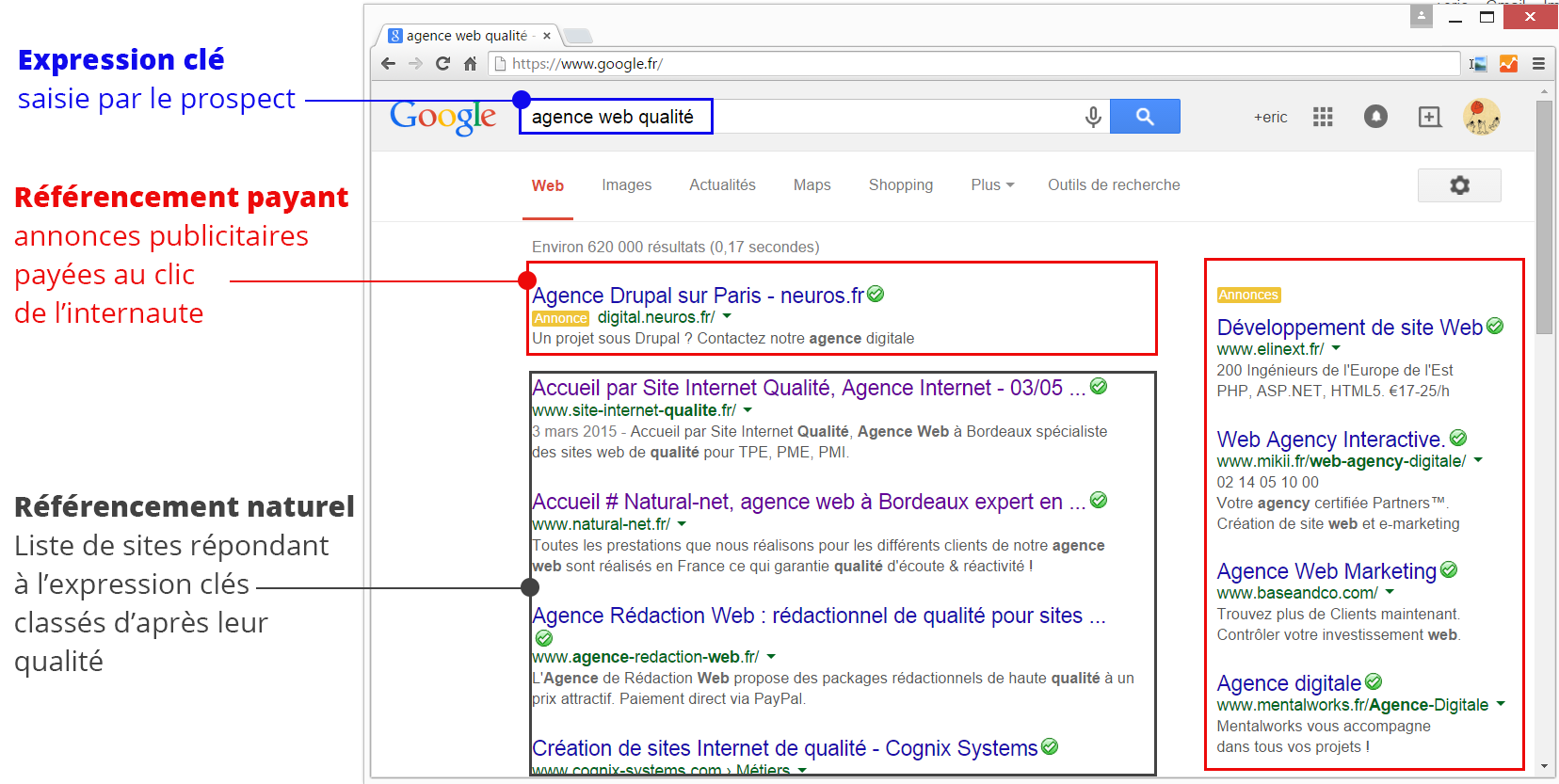The width and height of the screenshot is (1559, 784).
Task: Start voice search with microphone icon
Action: [1092, 117]
